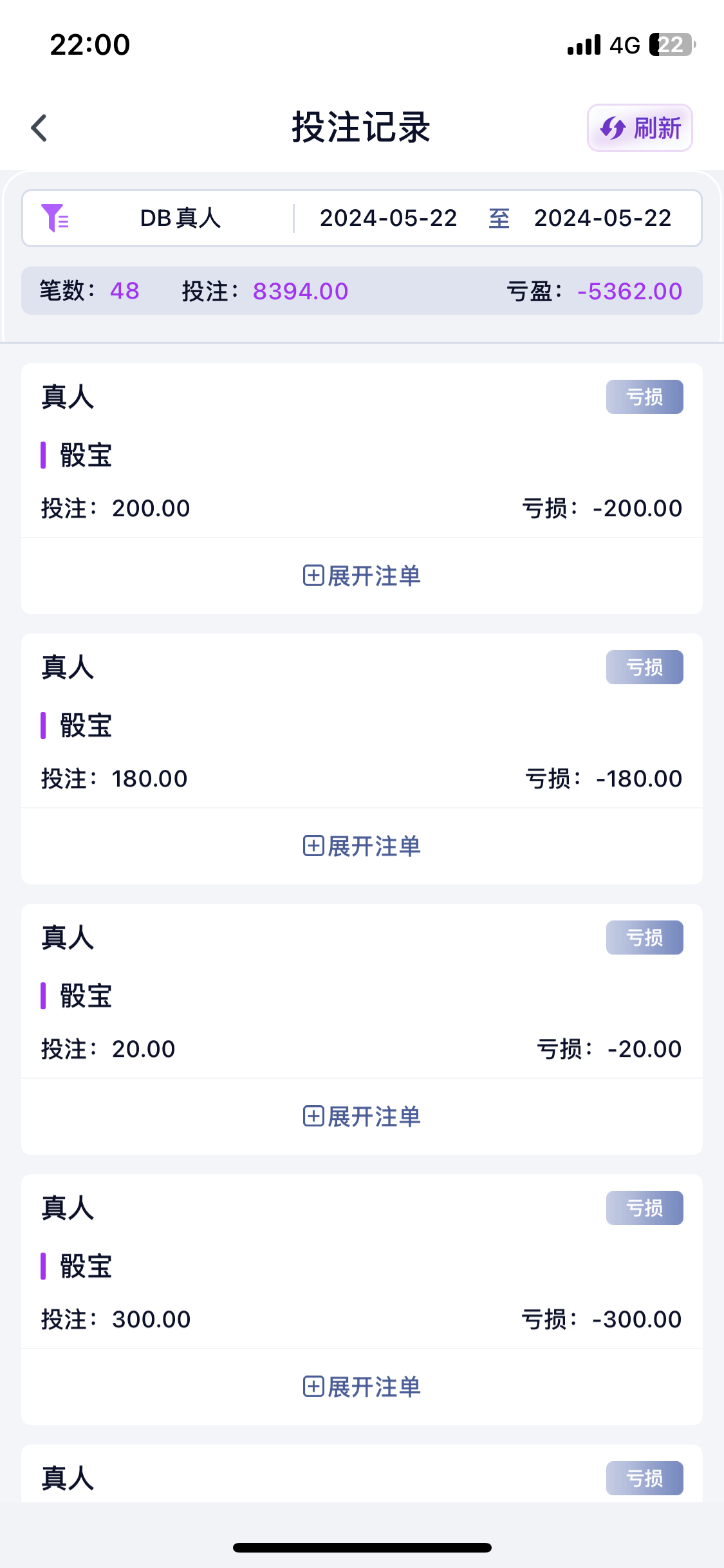Expand bet slip for the 180.00 wager

(373, 846)
